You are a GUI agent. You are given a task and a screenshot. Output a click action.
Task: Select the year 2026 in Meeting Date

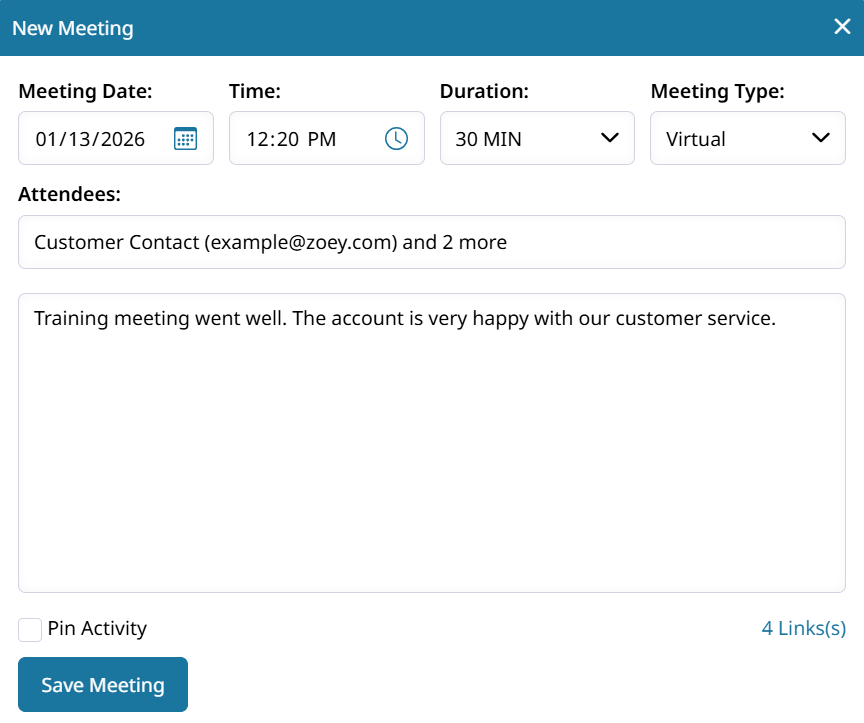click(x=120, y=139)
